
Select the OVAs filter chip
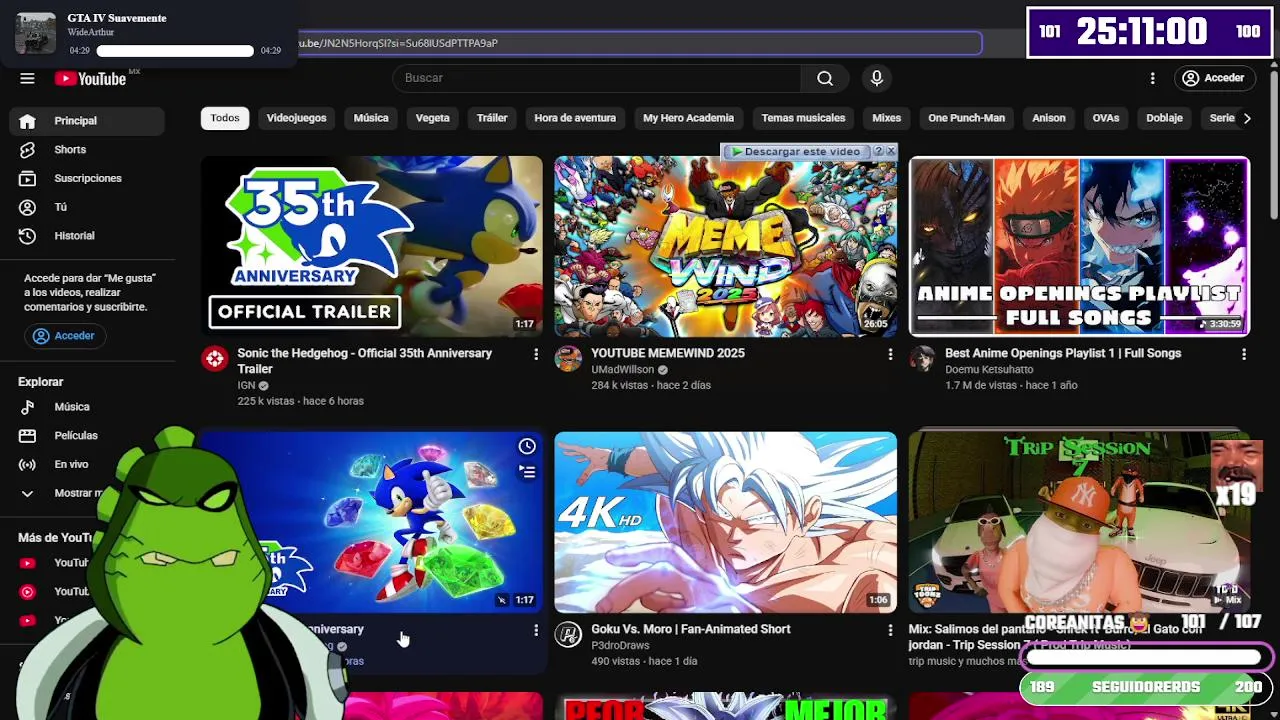pyautogui.click(x=1106, y=118)
